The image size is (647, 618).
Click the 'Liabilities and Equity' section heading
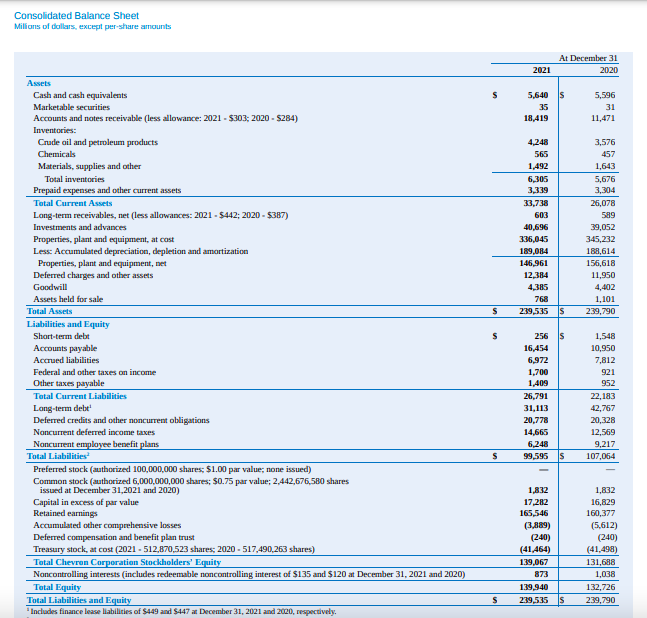(x=68, y=324)
